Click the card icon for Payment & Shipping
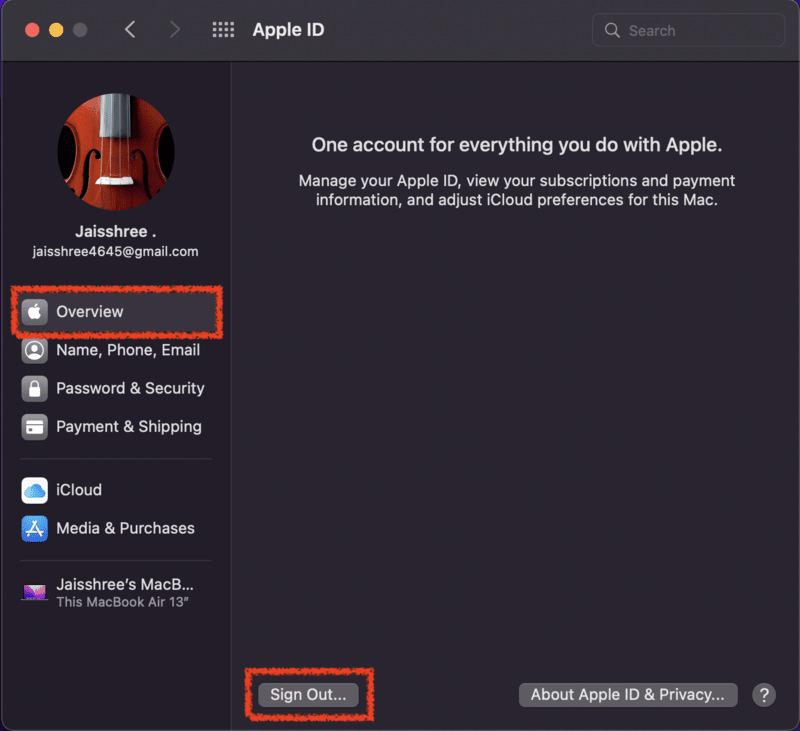The height and width of the screenshot is (731, 800). point(35,427)
